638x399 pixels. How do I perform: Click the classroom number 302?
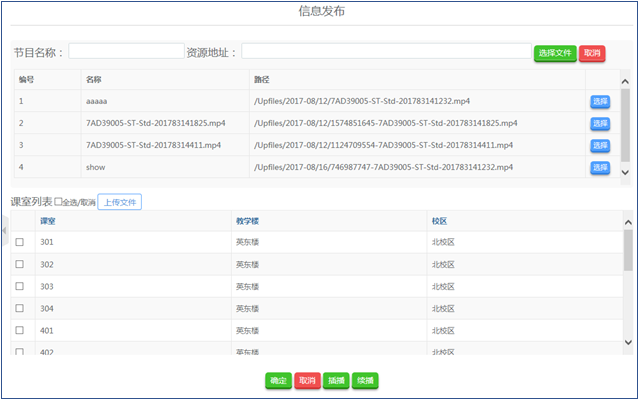click(x=47, y=264)
